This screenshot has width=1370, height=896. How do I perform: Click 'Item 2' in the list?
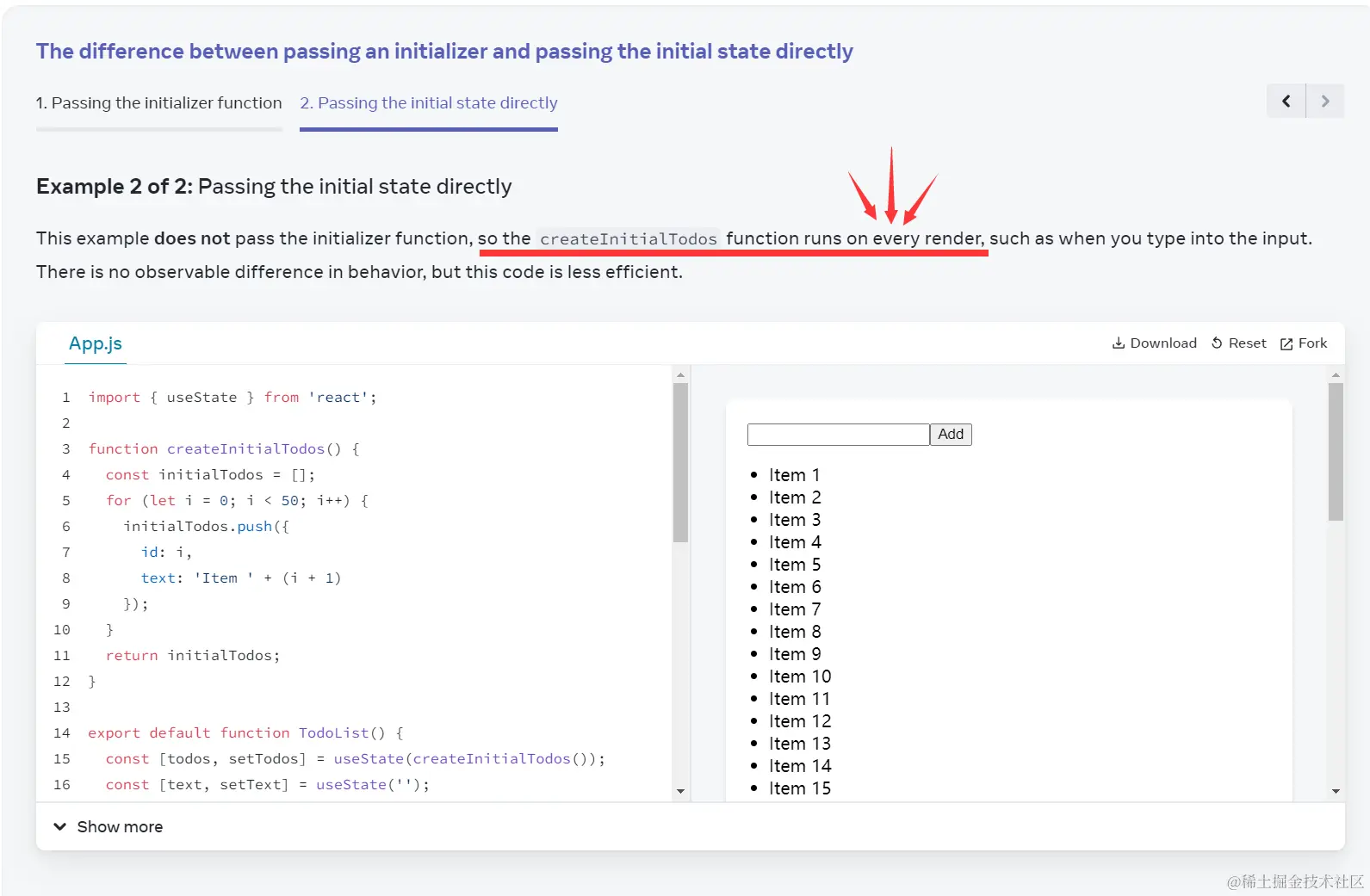(x=795, y=497)
